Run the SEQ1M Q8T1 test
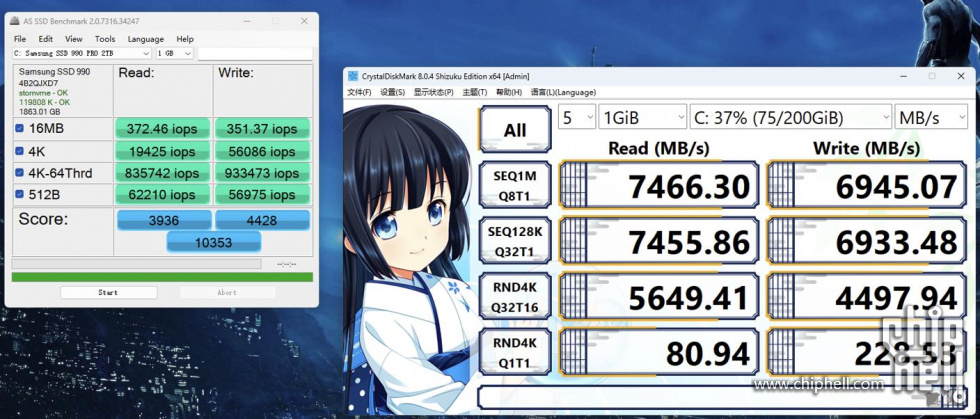This screenshot has width=980, height=419. pyautogui.click(x=515, y=185)
